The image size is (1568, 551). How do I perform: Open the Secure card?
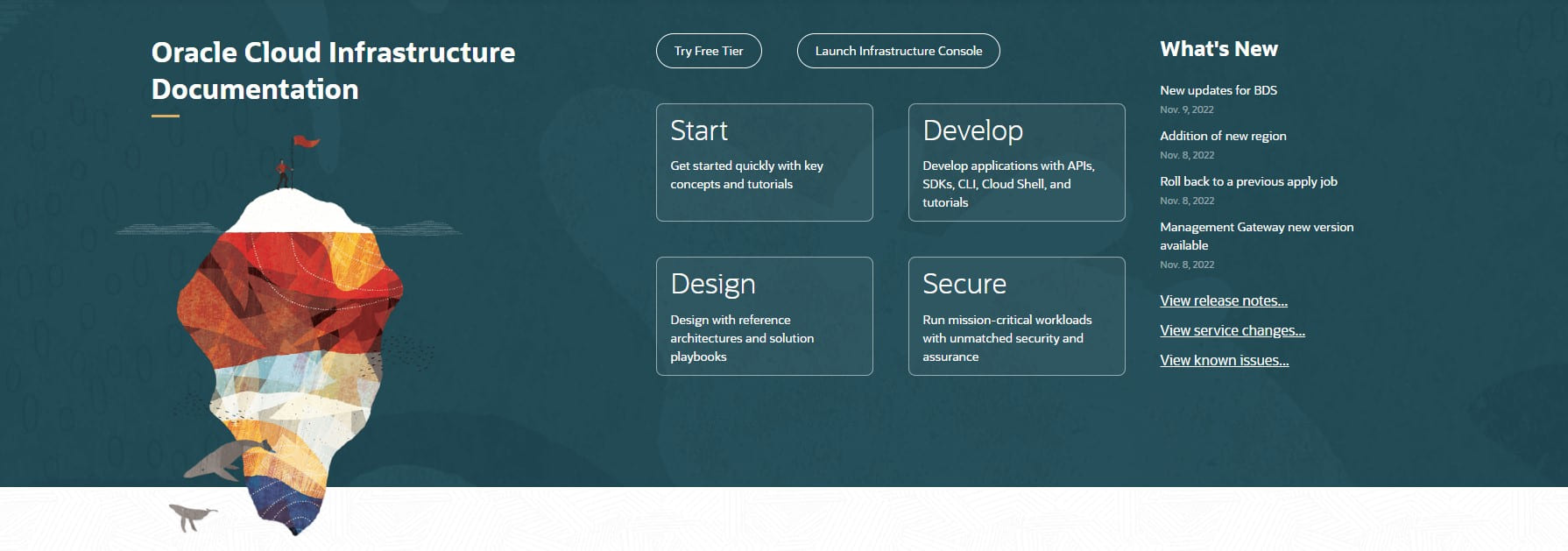pos(1016,315)
